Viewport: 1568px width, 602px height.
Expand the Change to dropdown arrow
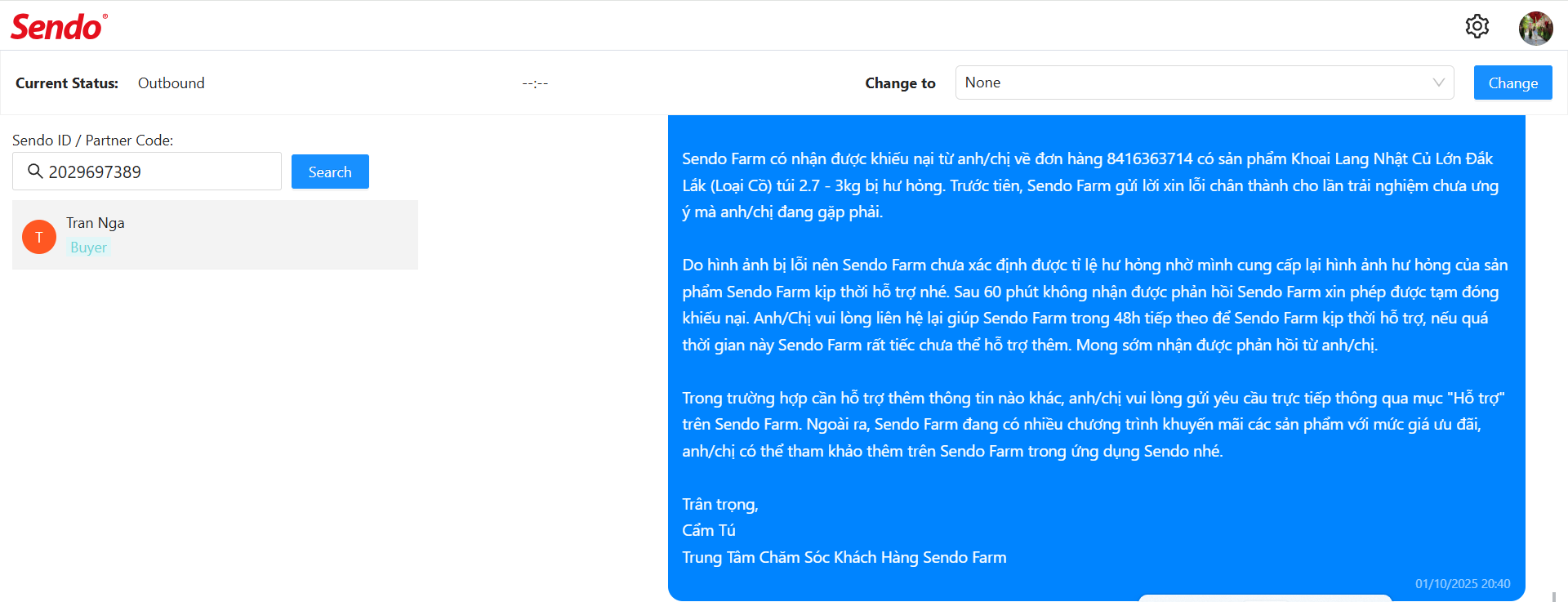(1438, 82)
